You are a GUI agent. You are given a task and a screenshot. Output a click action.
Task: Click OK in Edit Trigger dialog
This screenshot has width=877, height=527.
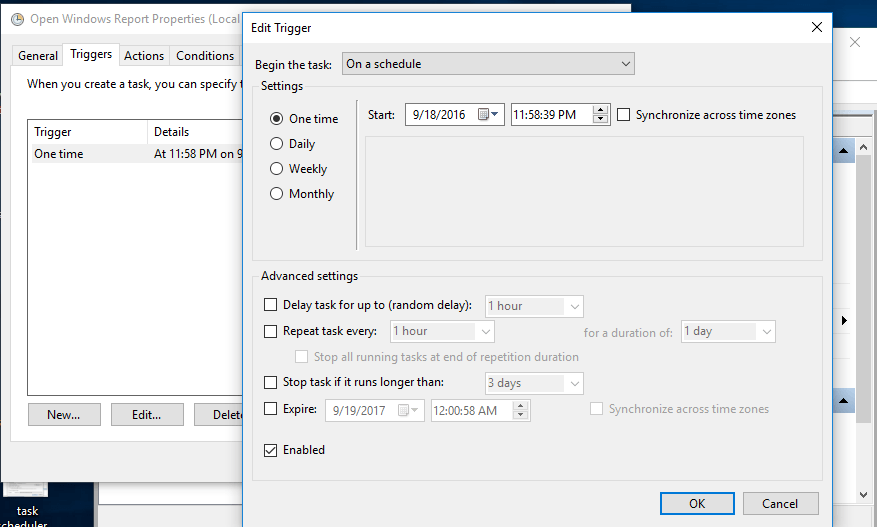[697, 504]
